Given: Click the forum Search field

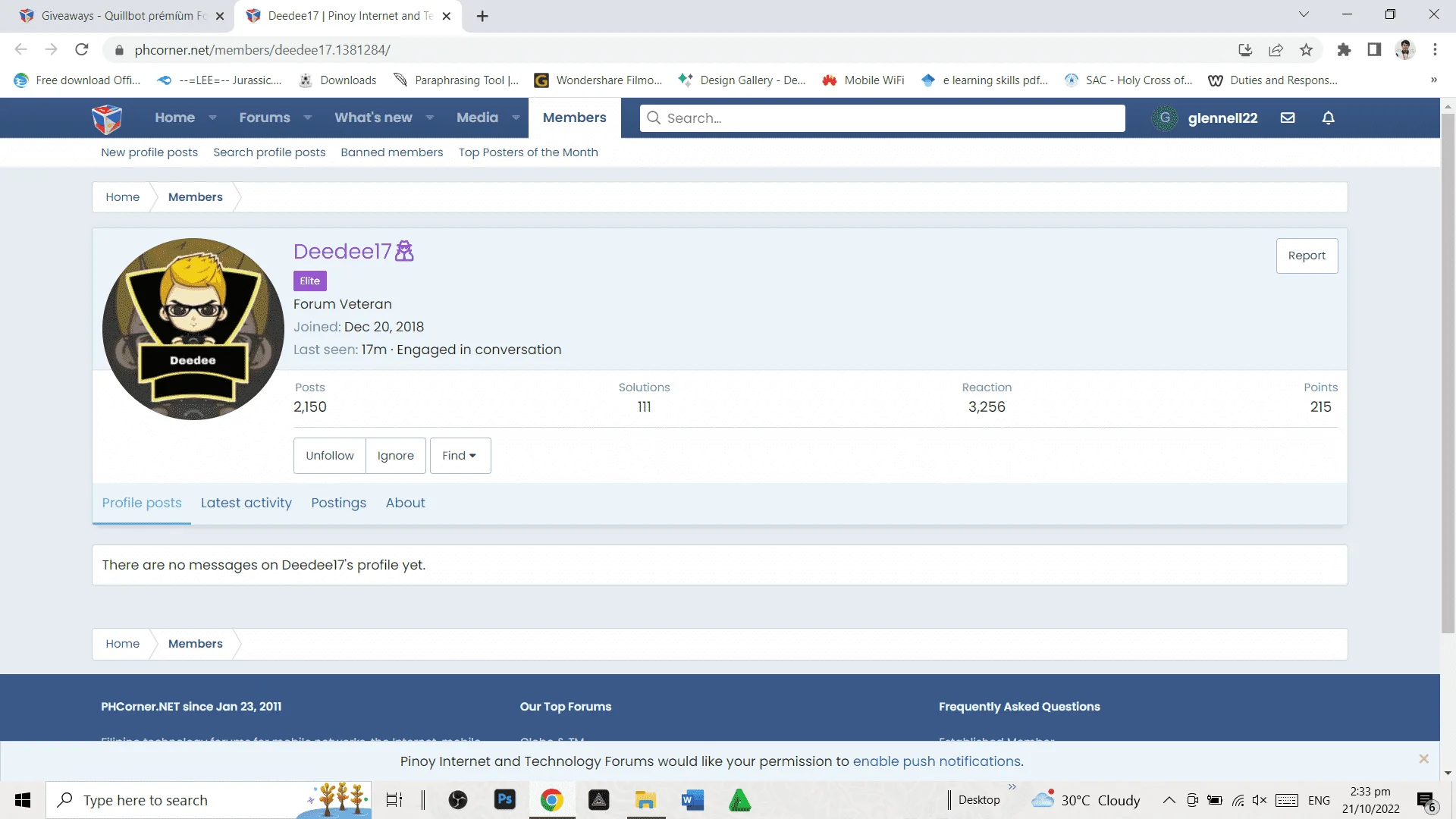Looking at the screenshot, I should (x=883, y=118).
